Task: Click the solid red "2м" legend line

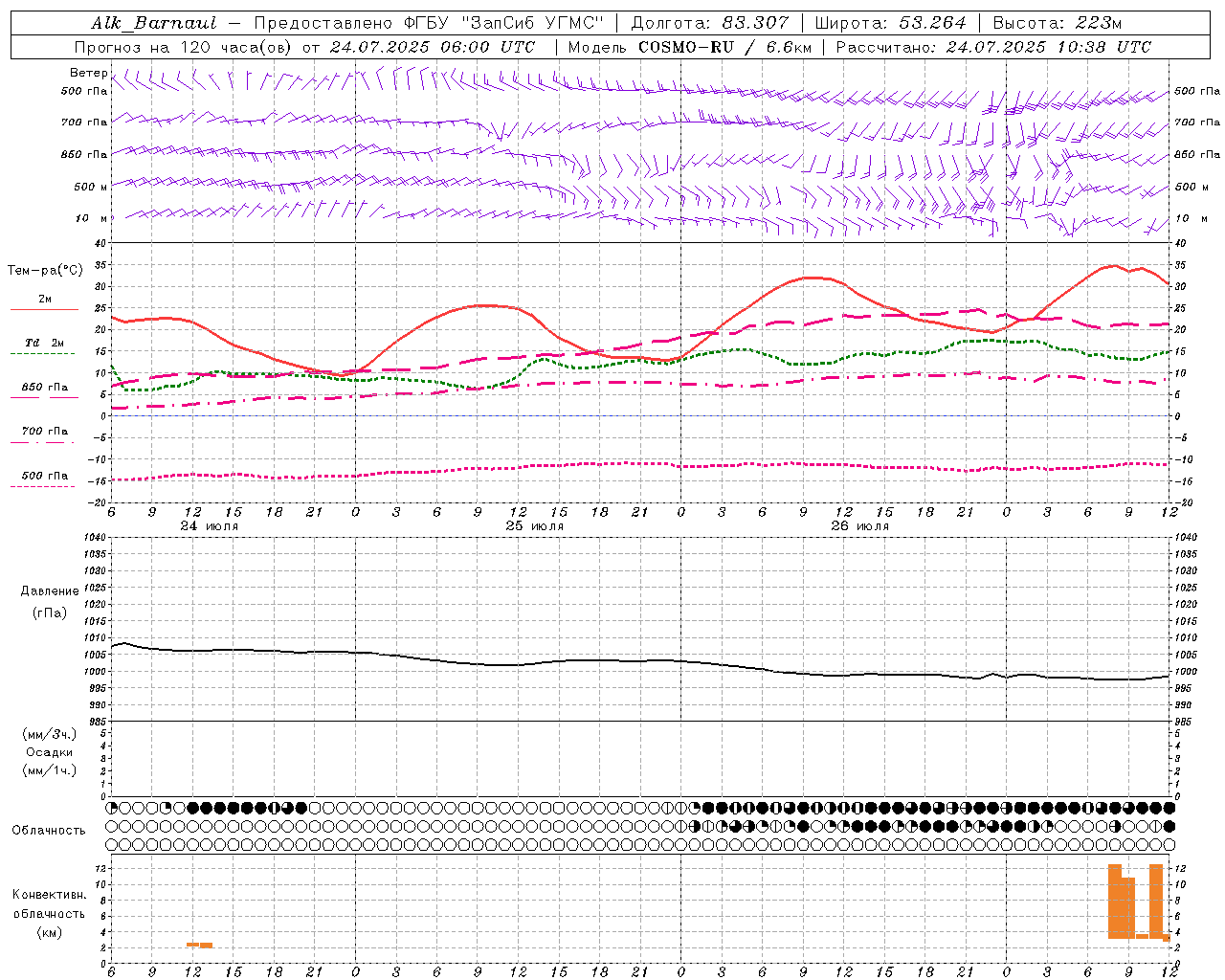Action: tap(44, 309)
